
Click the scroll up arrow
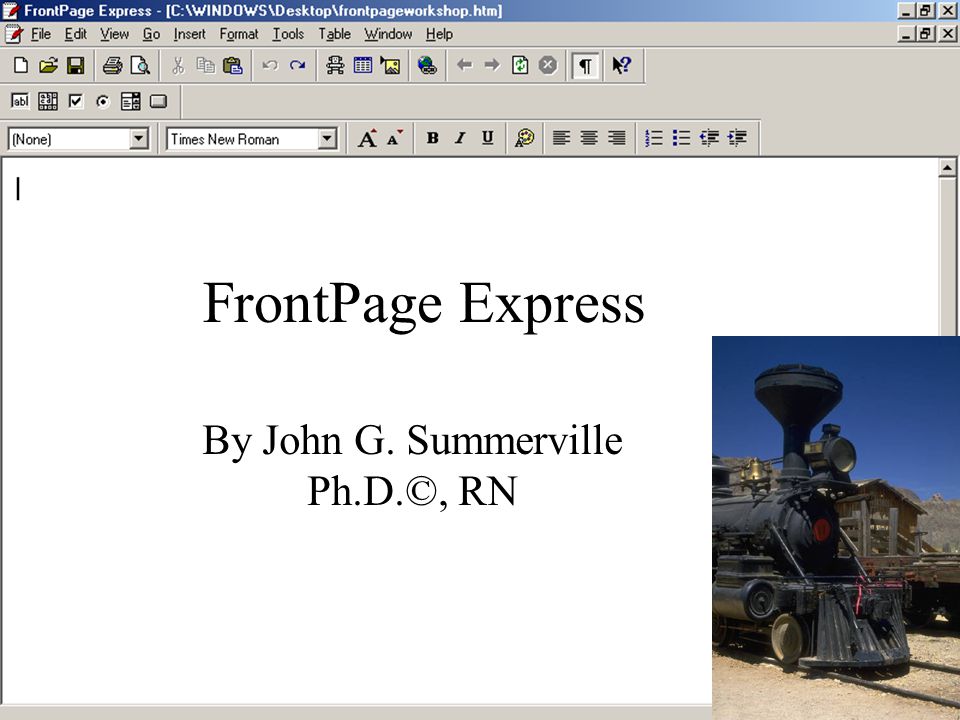[x=947, y=168]
